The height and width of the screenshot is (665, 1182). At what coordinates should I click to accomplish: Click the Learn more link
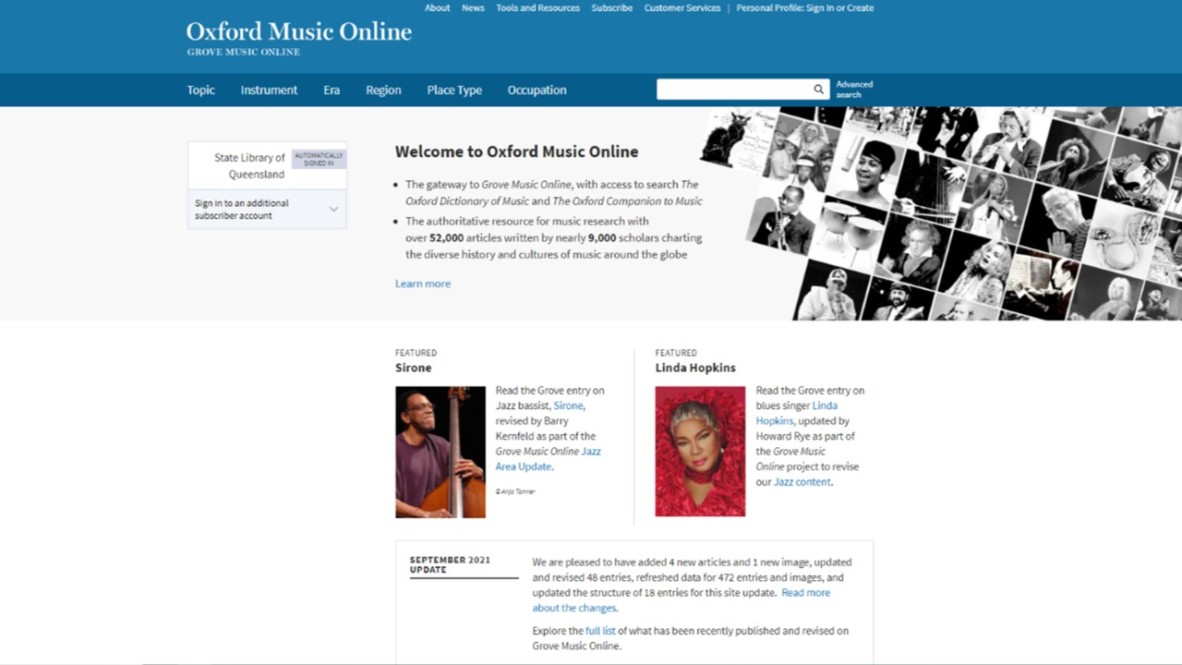pyautogui.click(x=423, y=283)
